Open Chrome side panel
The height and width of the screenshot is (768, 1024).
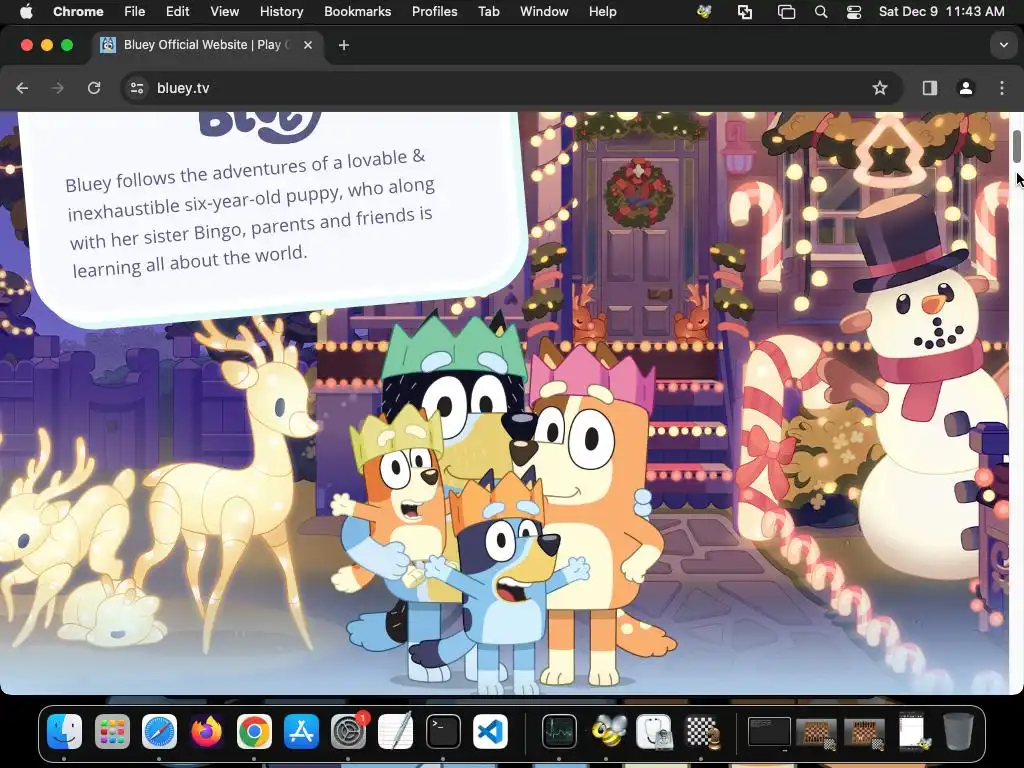pos(930,88)
